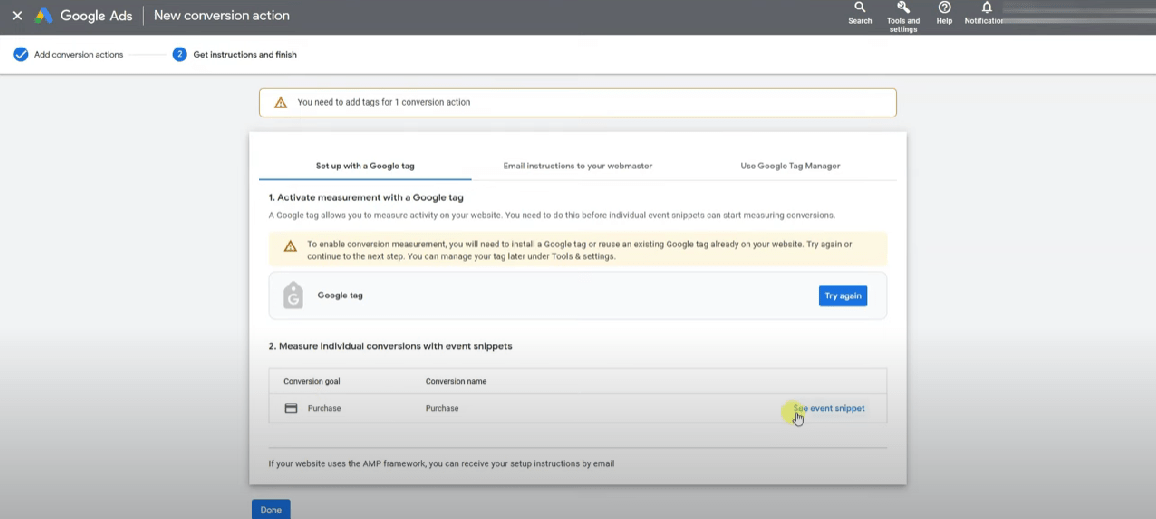Click the Purchase credit card icon
Screen dimensions: 1156x519
291,408
